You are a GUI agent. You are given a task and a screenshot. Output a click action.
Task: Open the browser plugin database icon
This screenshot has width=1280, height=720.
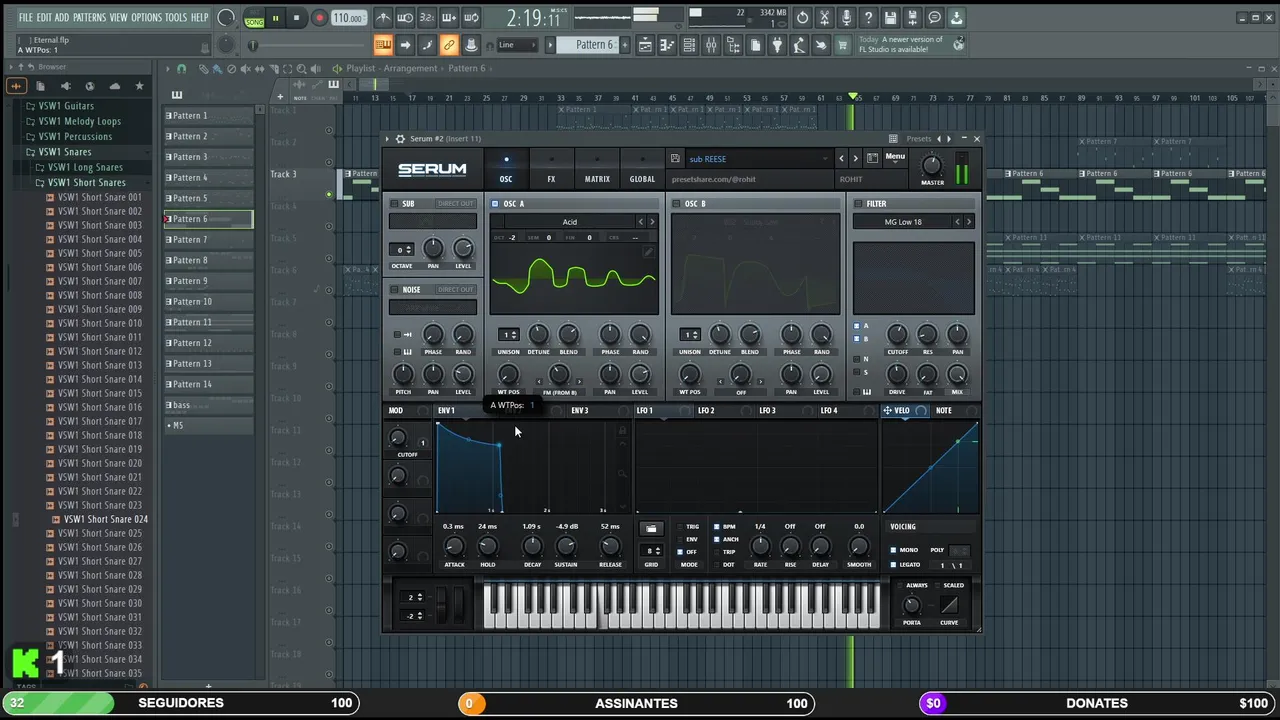[65, 86]
